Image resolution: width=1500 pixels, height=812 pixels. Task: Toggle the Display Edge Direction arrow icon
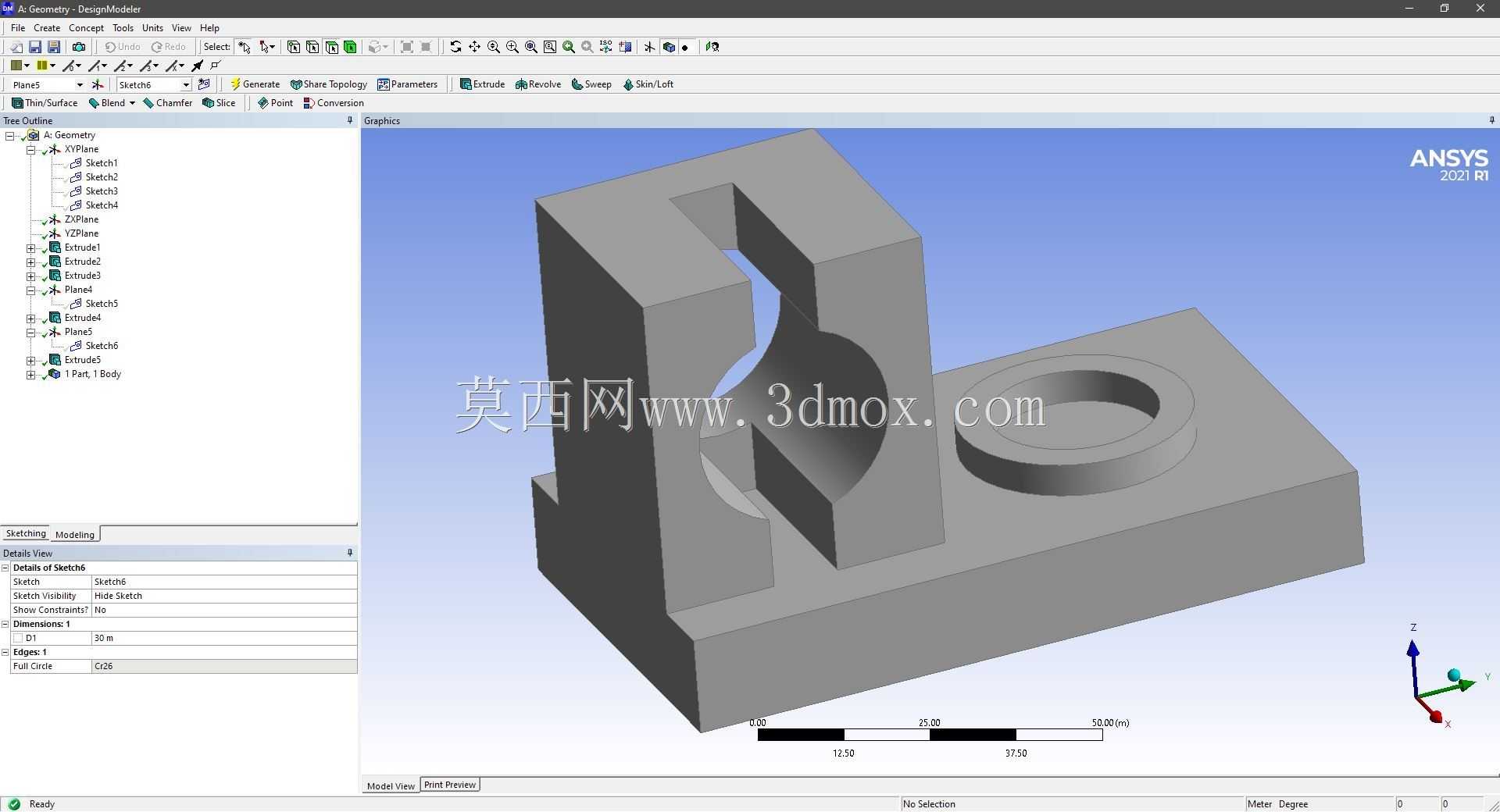(x=198, y=66)
